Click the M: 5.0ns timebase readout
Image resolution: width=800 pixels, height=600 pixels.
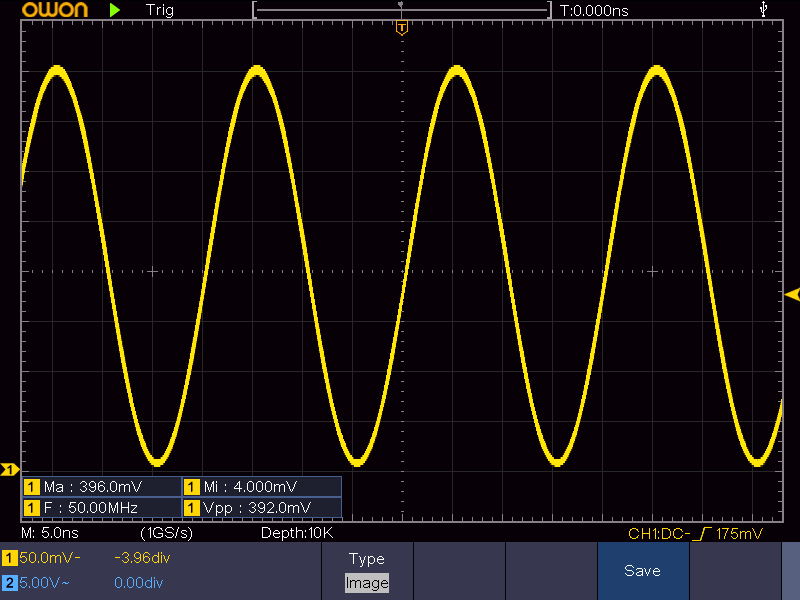(x=49, y=533)
